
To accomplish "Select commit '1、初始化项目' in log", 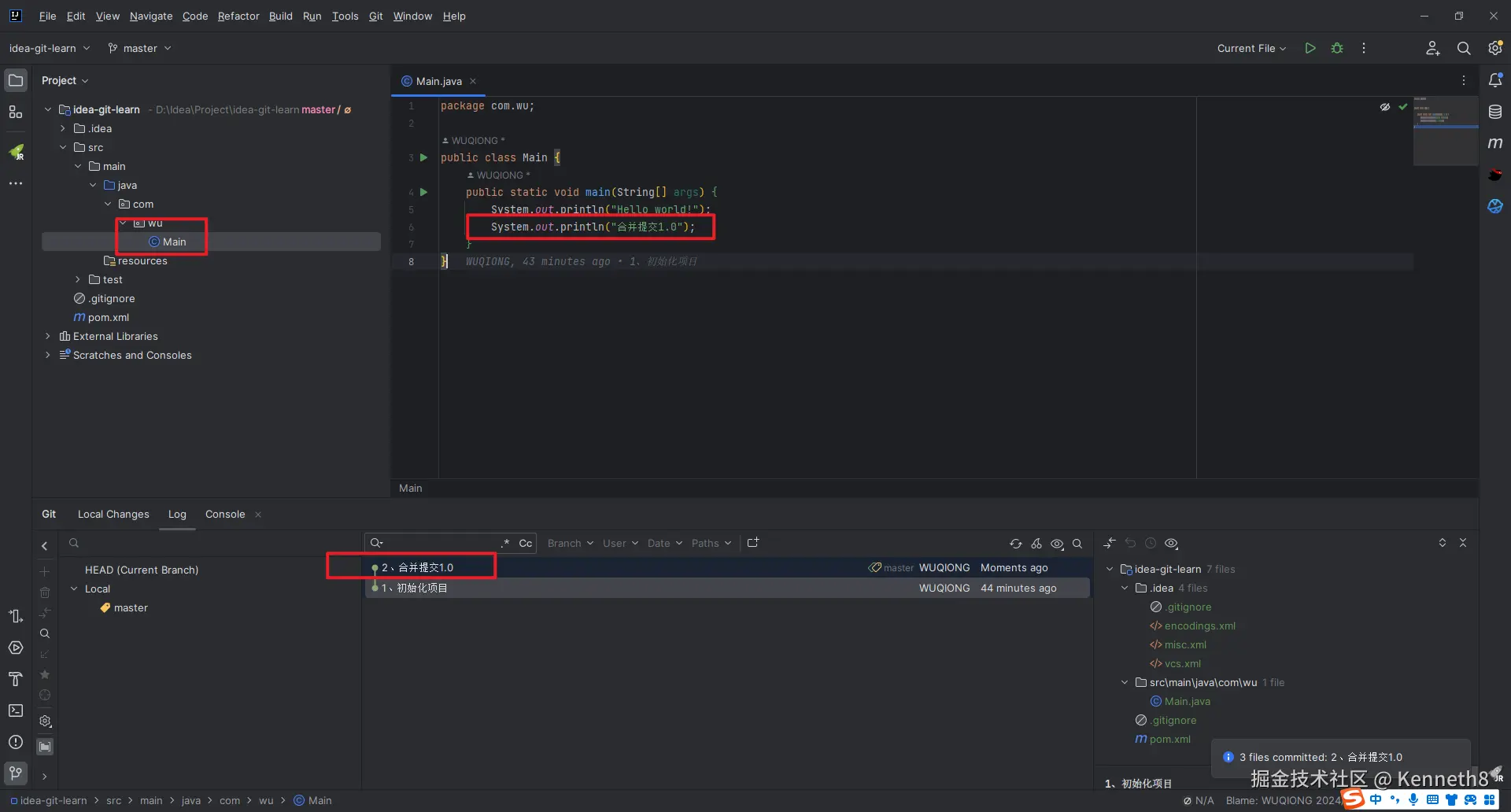I will point(726,588).
